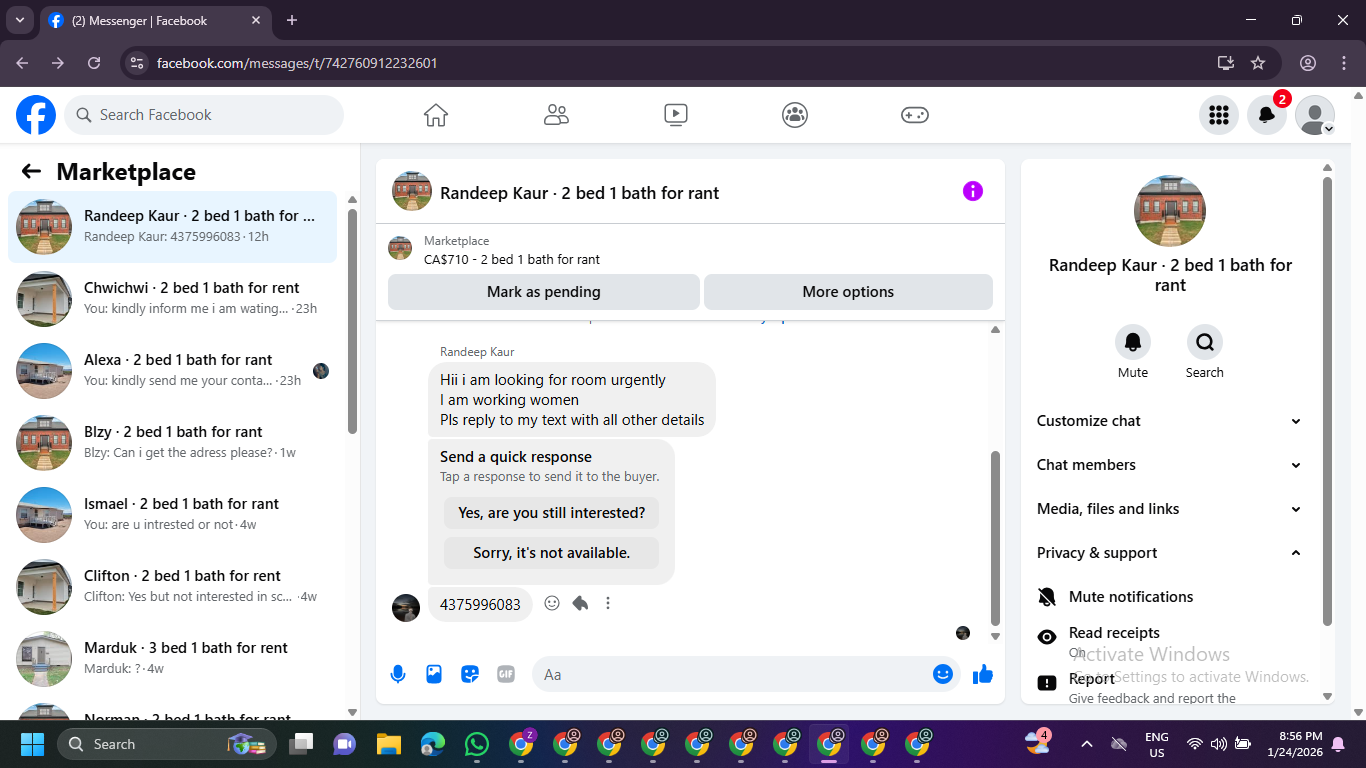Open Task View in the taskbar

301,744
